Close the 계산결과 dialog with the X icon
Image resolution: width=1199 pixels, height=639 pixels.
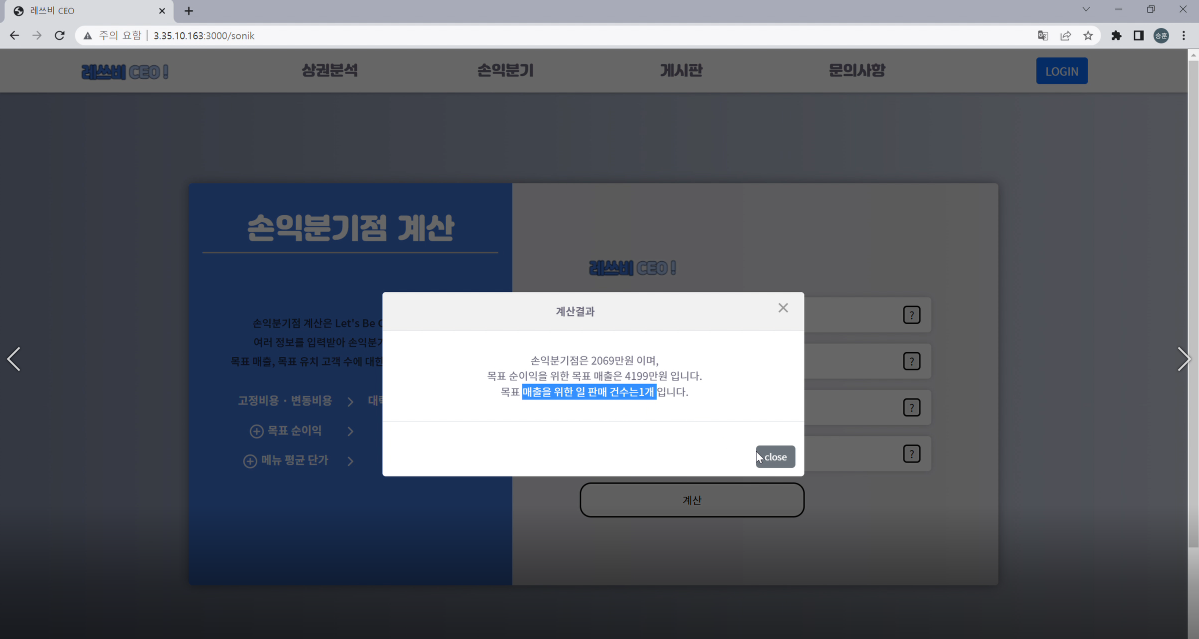point(783,308)
